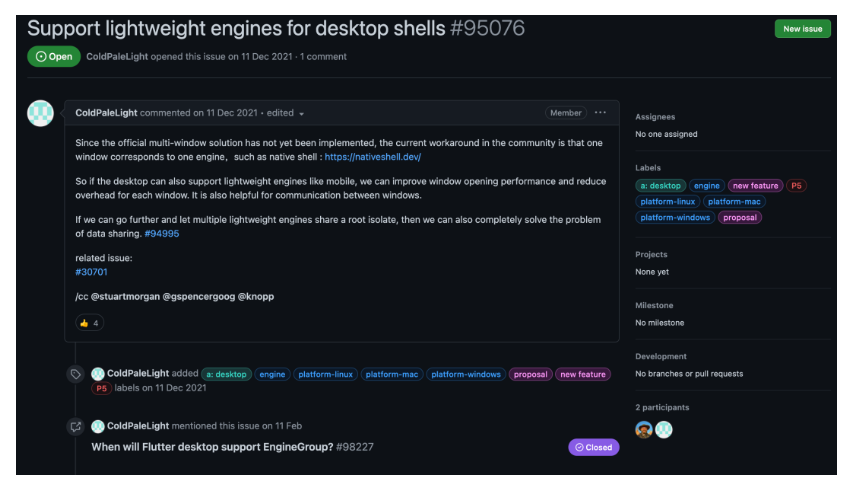The height and width of the screenshot is (496, 857).
Task: Click ColdPaleLight author name in issue header
Action: click(x=117, y=56)
